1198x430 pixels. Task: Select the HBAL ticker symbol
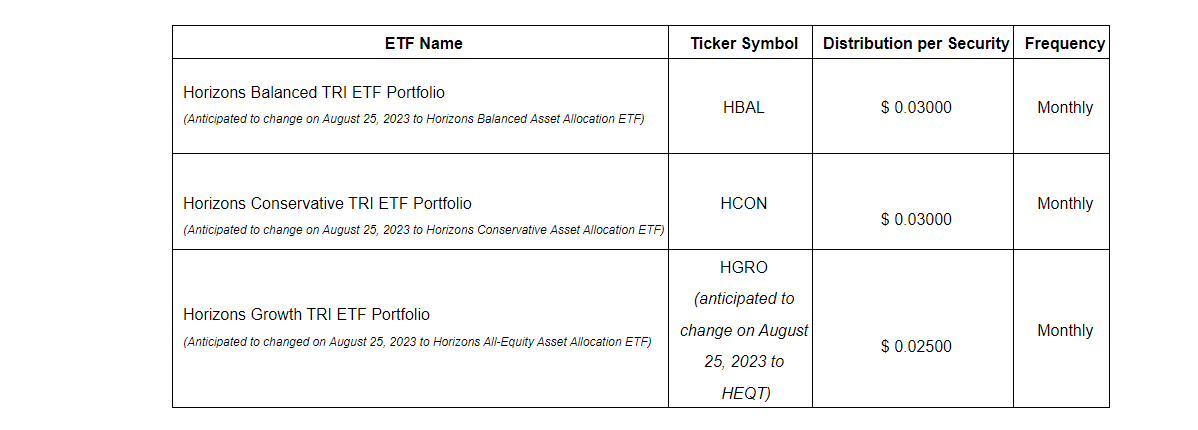(x=743, y=107)
